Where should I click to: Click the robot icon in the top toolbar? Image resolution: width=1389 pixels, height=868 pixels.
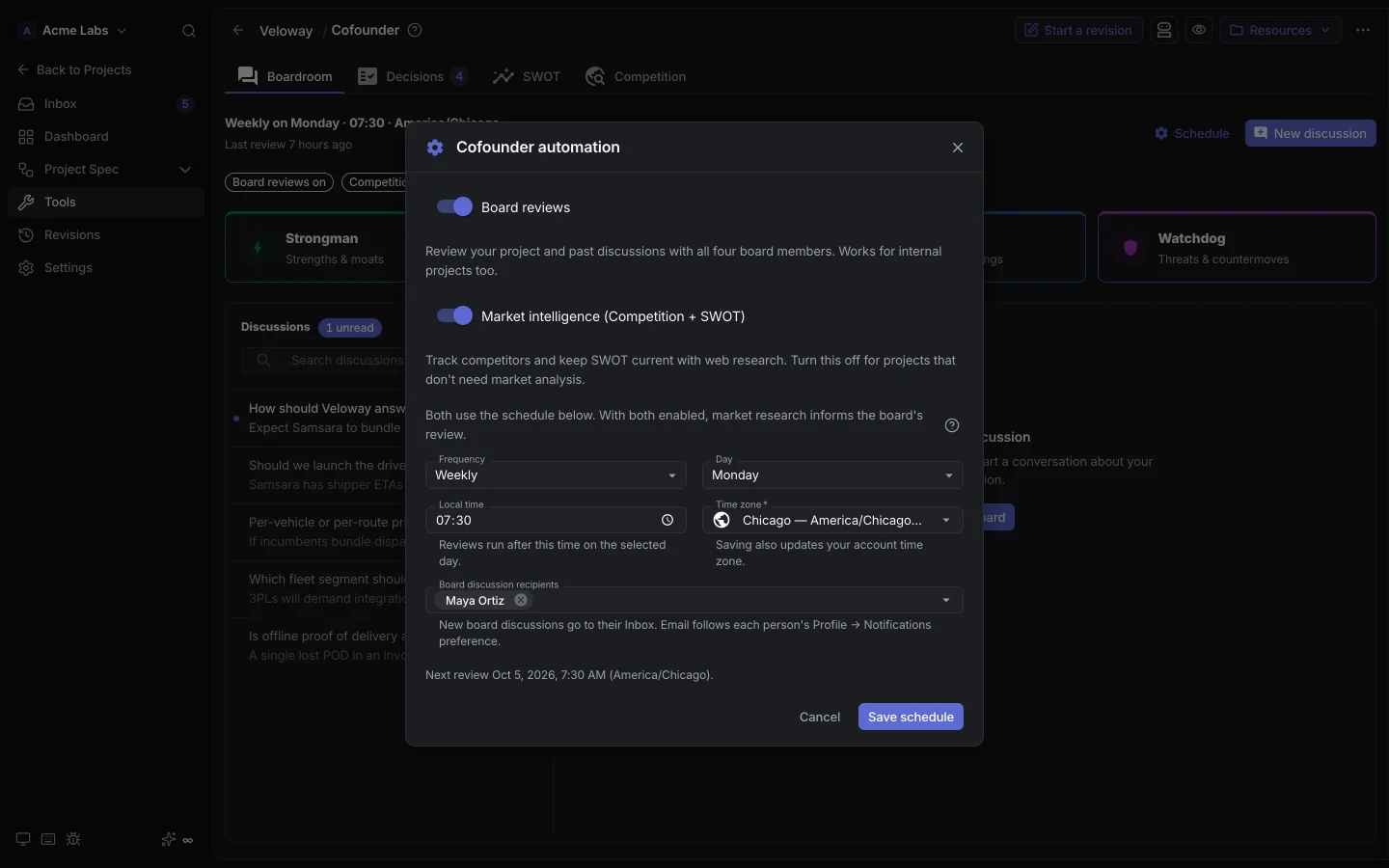click(1164, 30)
